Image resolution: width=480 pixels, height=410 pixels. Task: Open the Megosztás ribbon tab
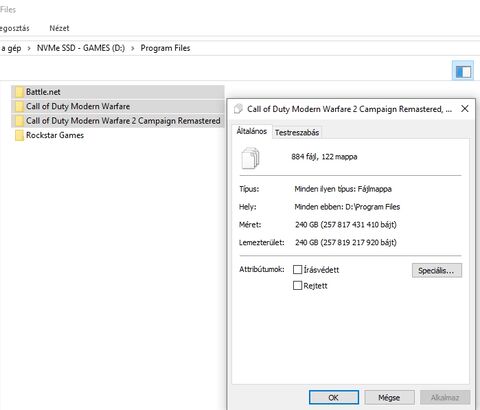tap(15, 28)
